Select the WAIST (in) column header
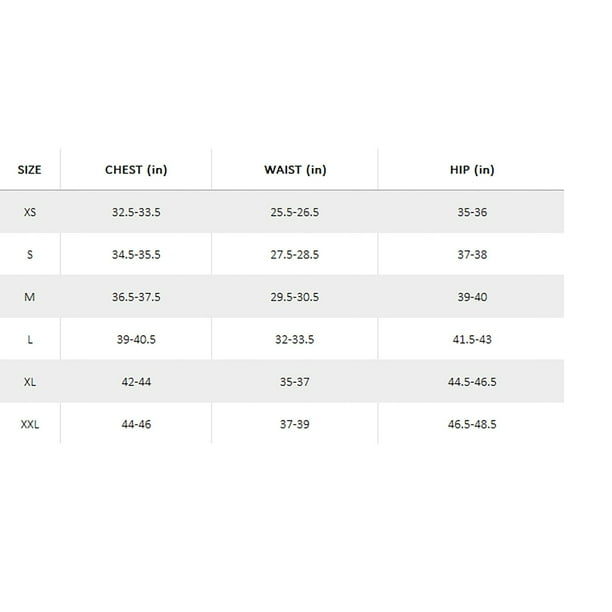Viewport: 612px width, 612px height. (x=295, y=170)
